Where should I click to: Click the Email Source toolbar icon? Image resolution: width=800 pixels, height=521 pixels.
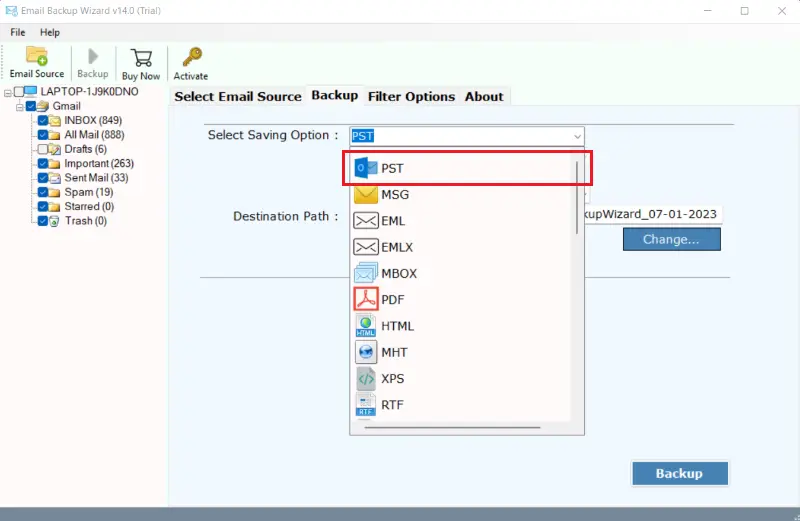pyautogui.click(x=37, y=56)
